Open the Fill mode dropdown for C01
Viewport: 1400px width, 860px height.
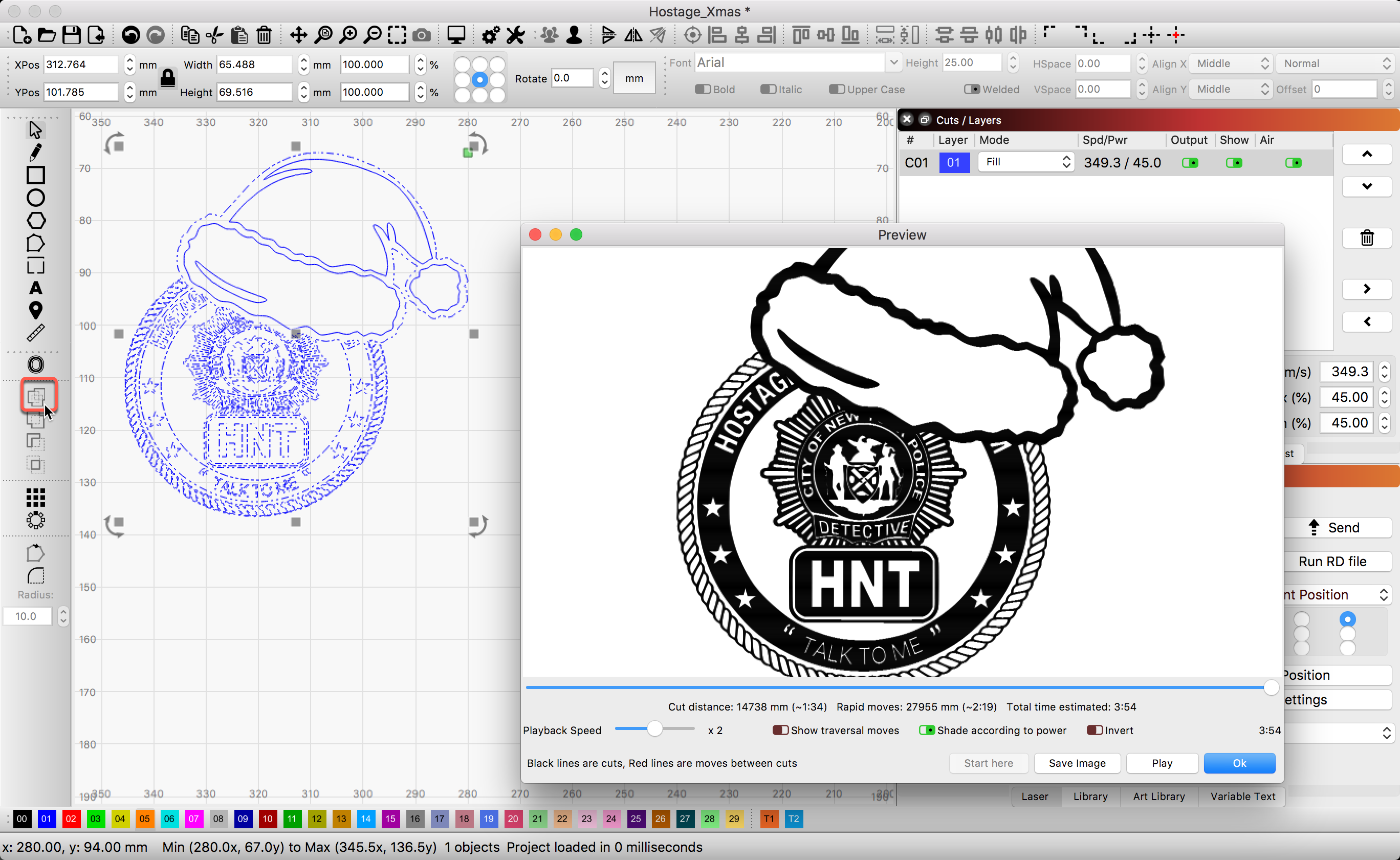tap(1025, 162)
